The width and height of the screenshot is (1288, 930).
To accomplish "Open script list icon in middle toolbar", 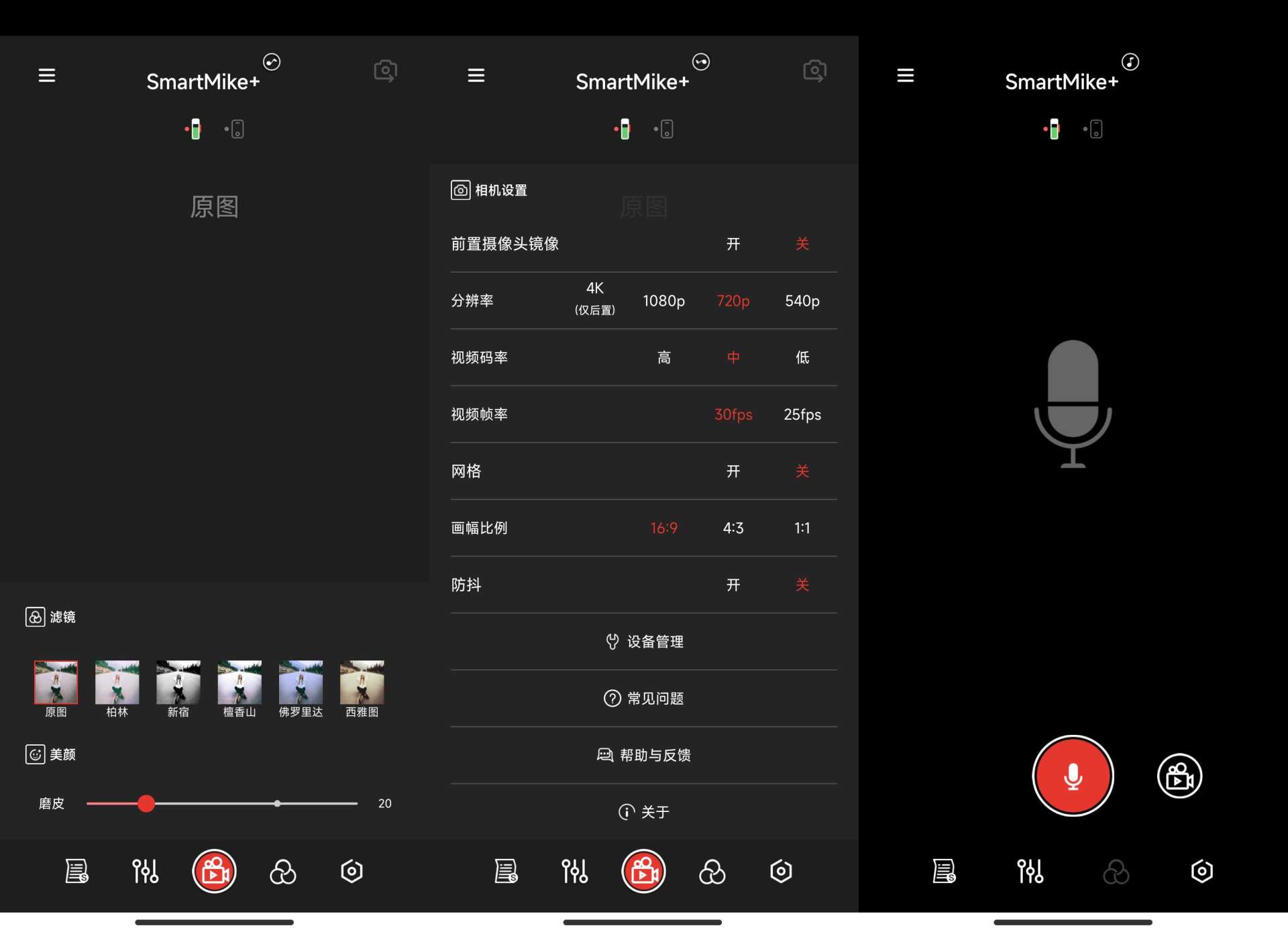I will [x=506, y=872].
